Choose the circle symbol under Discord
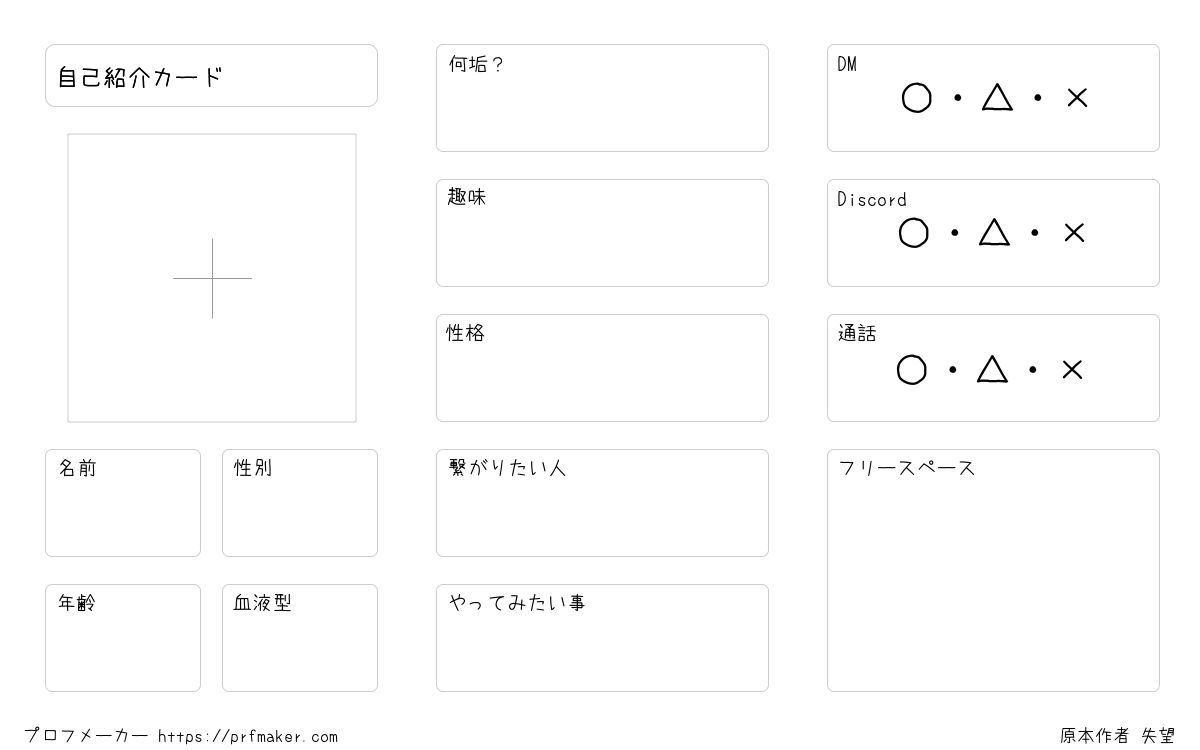This screenshot has height=750, width=1200. [x=914, y=233]
